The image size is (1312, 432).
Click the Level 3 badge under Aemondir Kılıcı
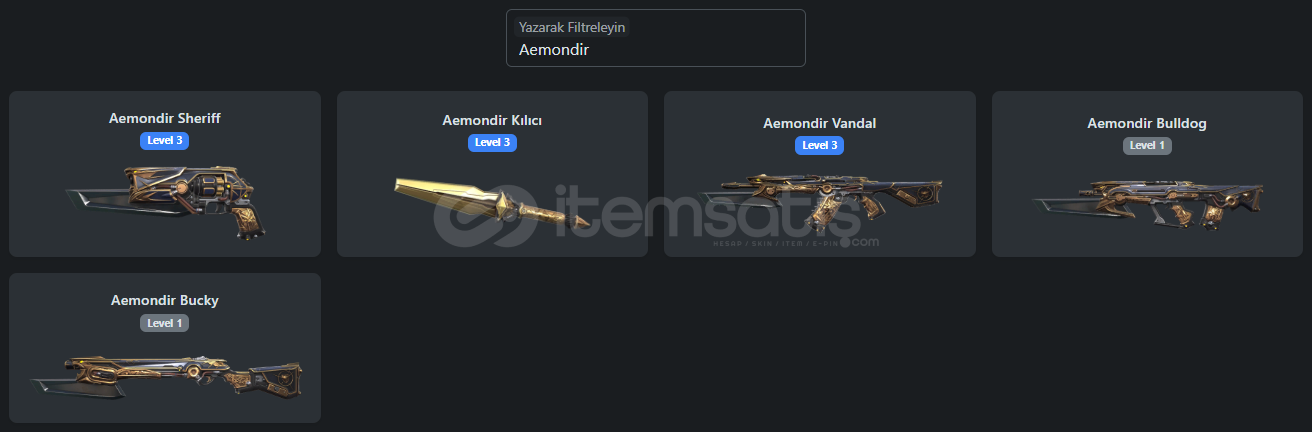click(492, 142)
